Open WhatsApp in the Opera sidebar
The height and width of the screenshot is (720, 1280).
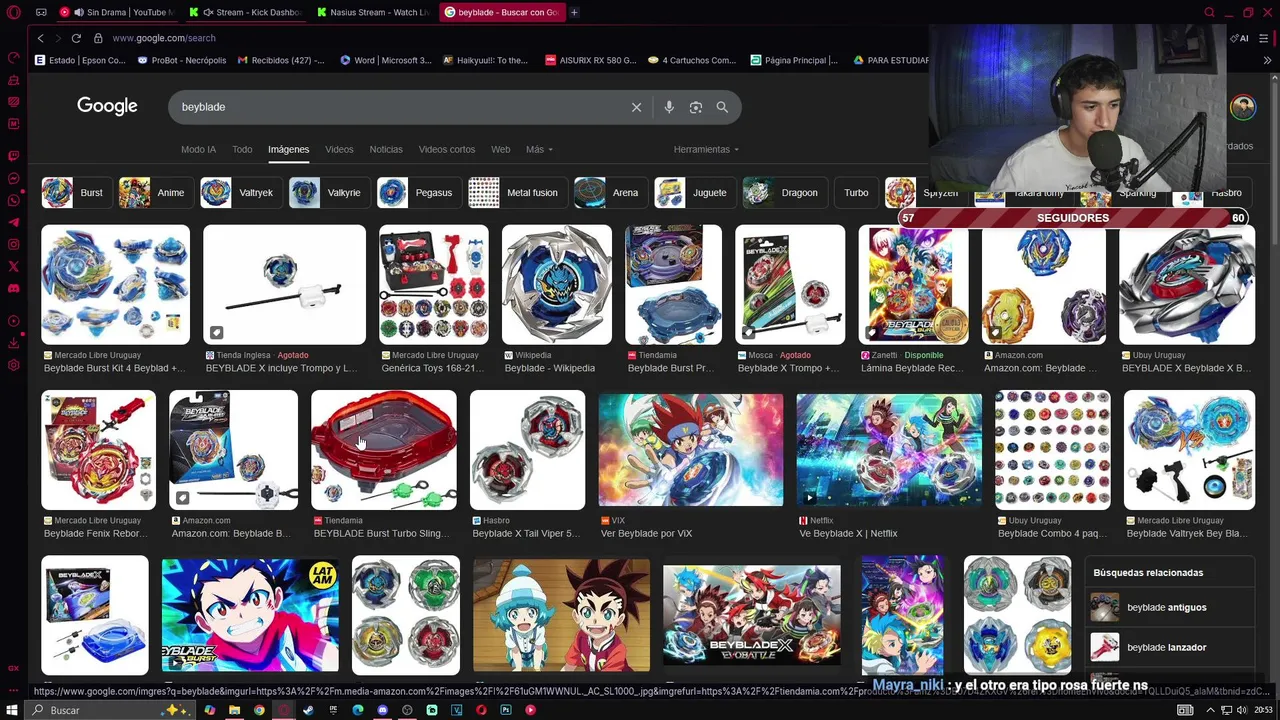pyautogui.click(x=14, y=200)
